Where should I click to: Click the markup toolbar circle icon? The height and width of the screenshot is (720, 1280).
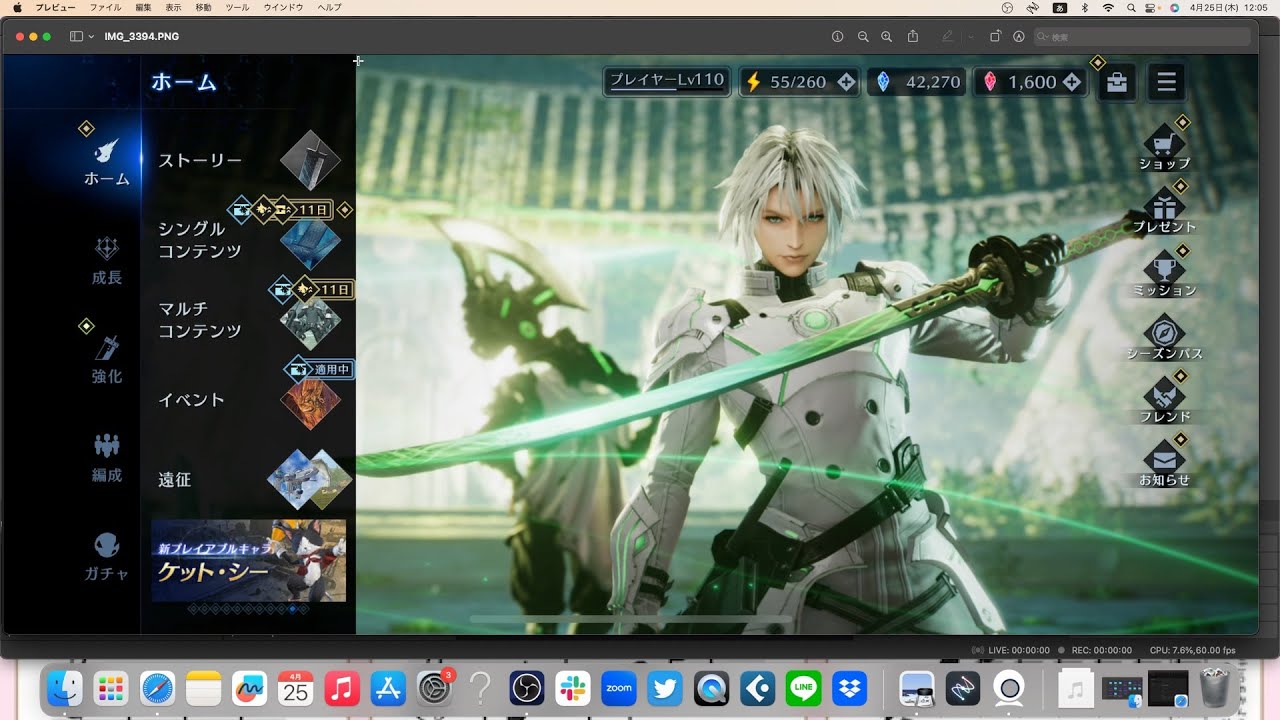coord(1018,37)
